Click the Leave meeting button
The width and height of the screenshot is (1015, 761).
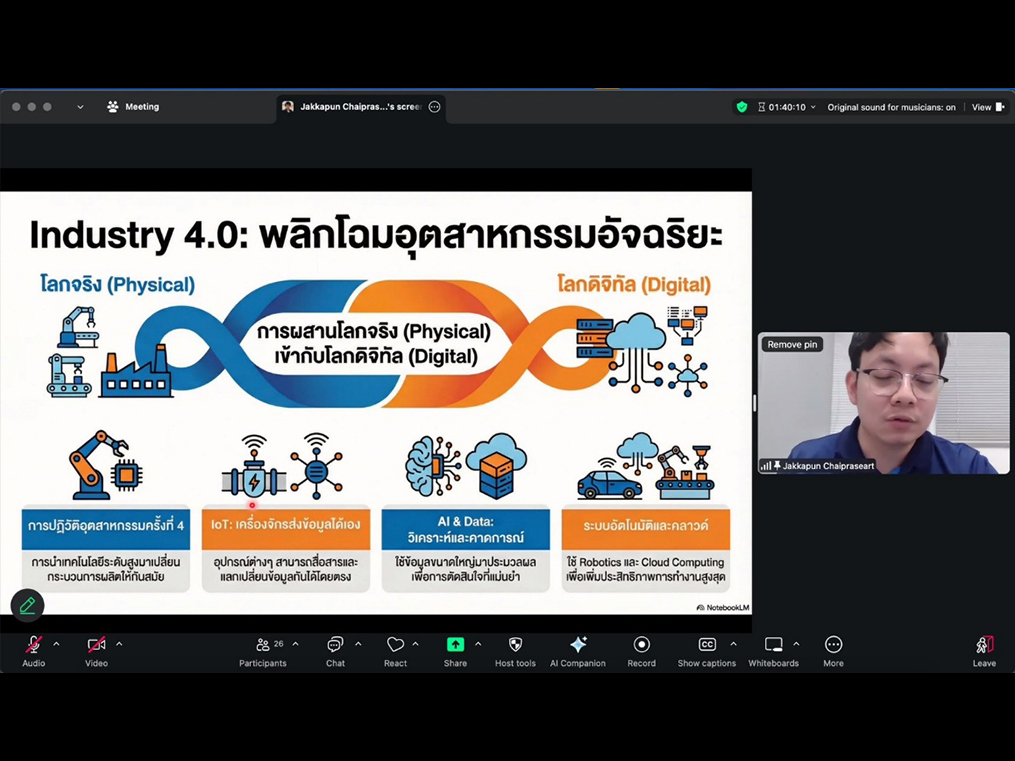(x=984, y=646)
